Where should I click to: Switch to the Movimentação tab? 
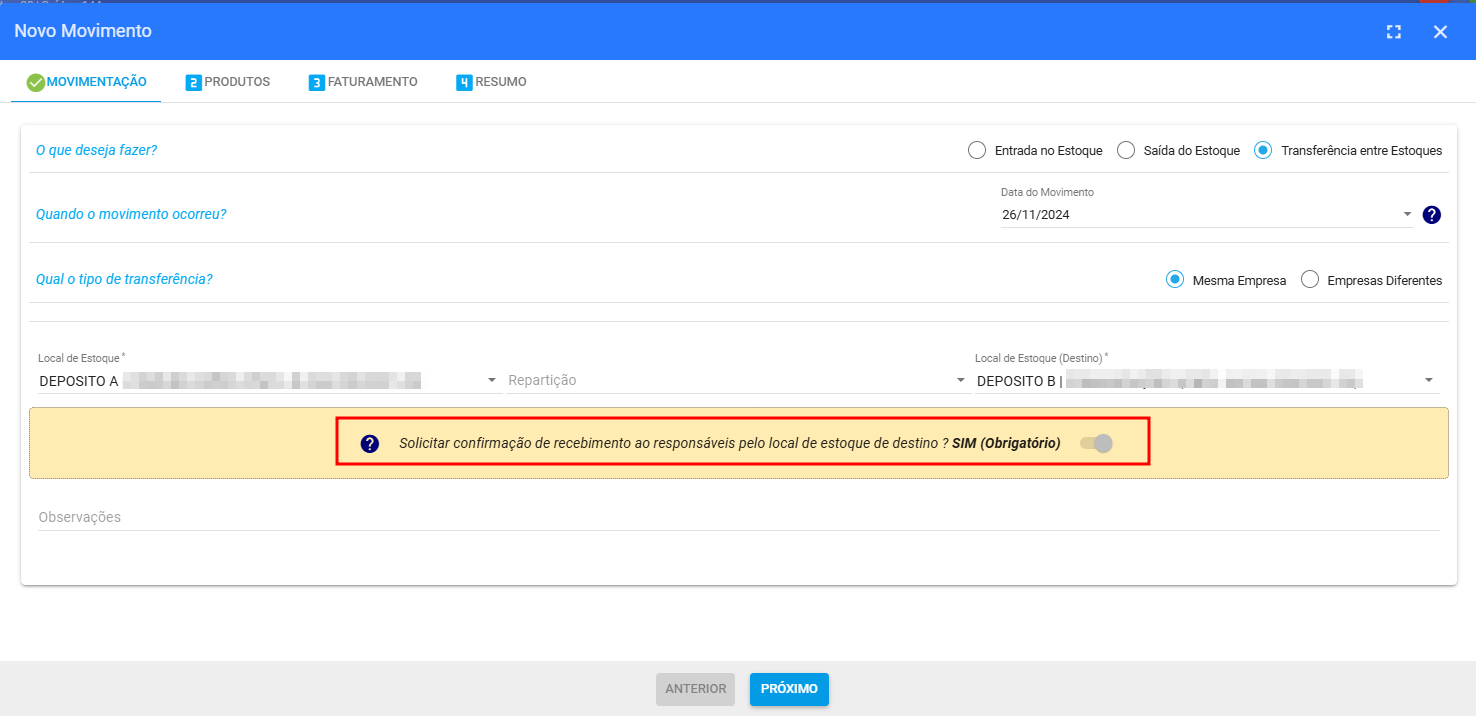pos(86,82)
